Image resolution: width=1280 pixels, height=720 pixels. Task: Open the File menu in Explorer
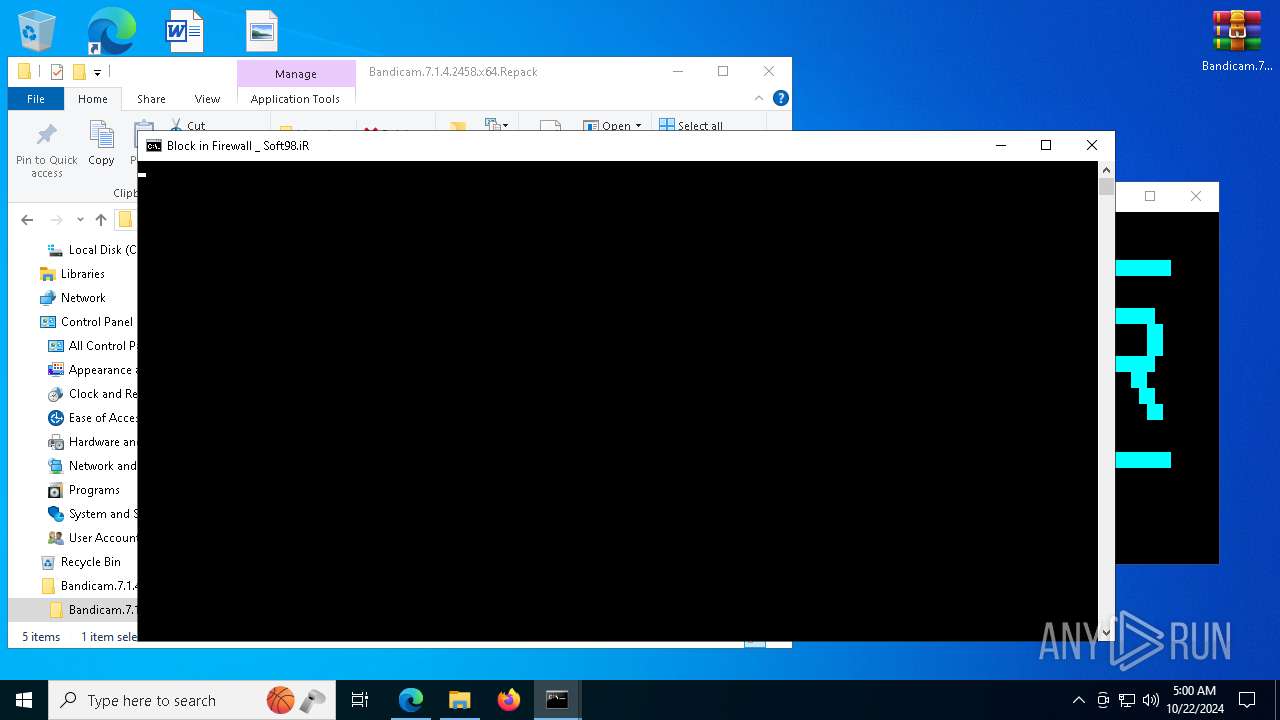coord(36,98)
